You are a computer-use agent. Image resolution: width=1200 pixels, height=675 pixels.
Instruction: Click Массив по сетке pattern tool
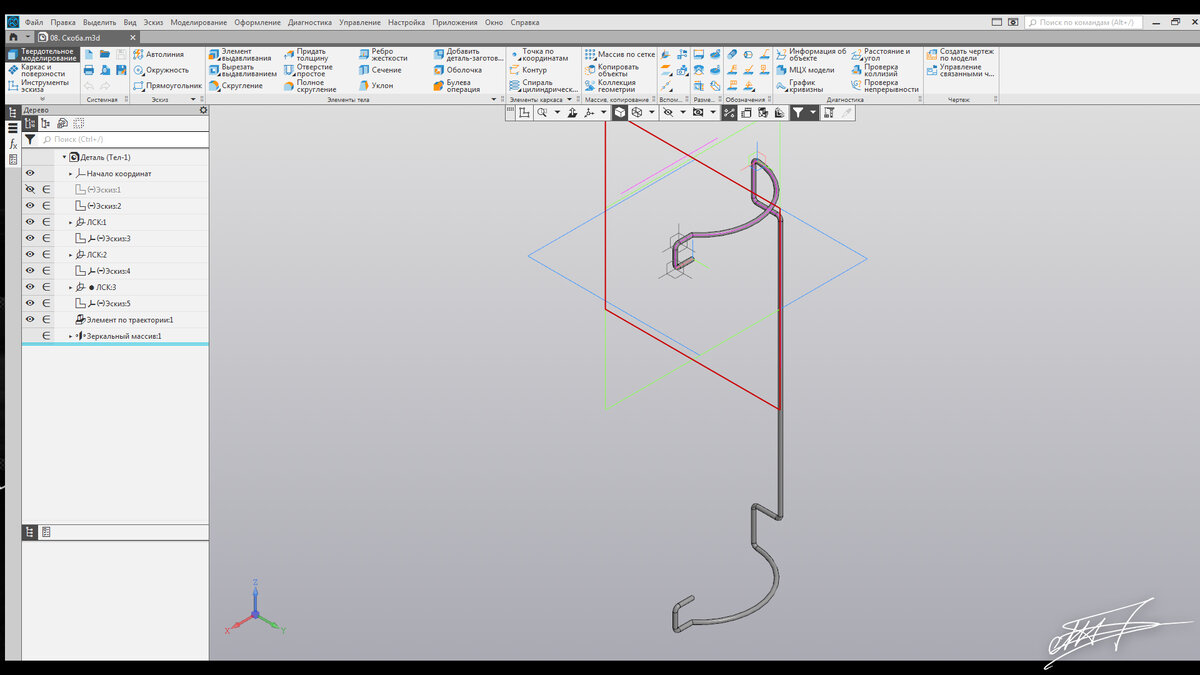click(x=619, y=54)
